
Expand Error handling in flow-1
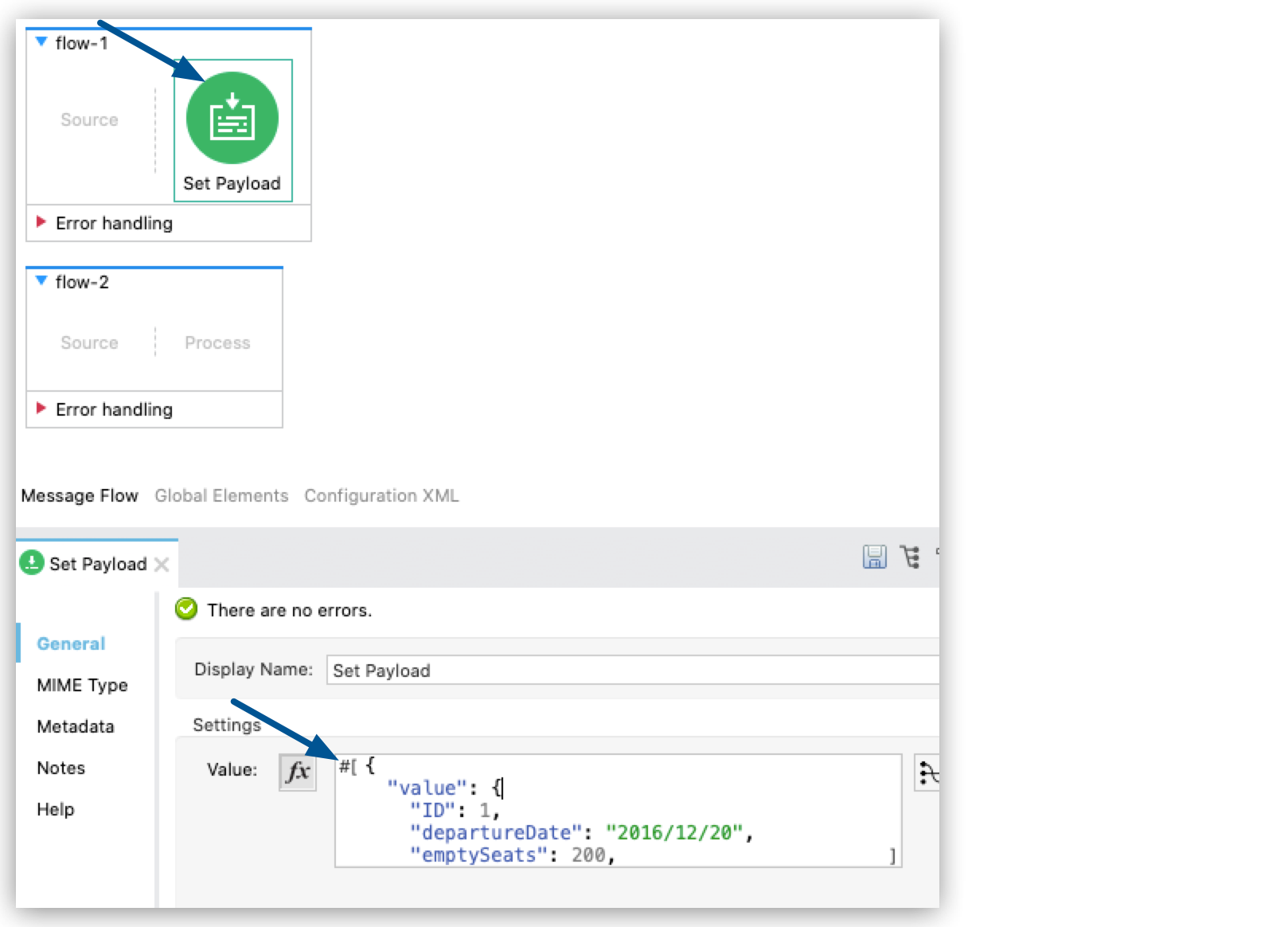[x=41, y=222]
